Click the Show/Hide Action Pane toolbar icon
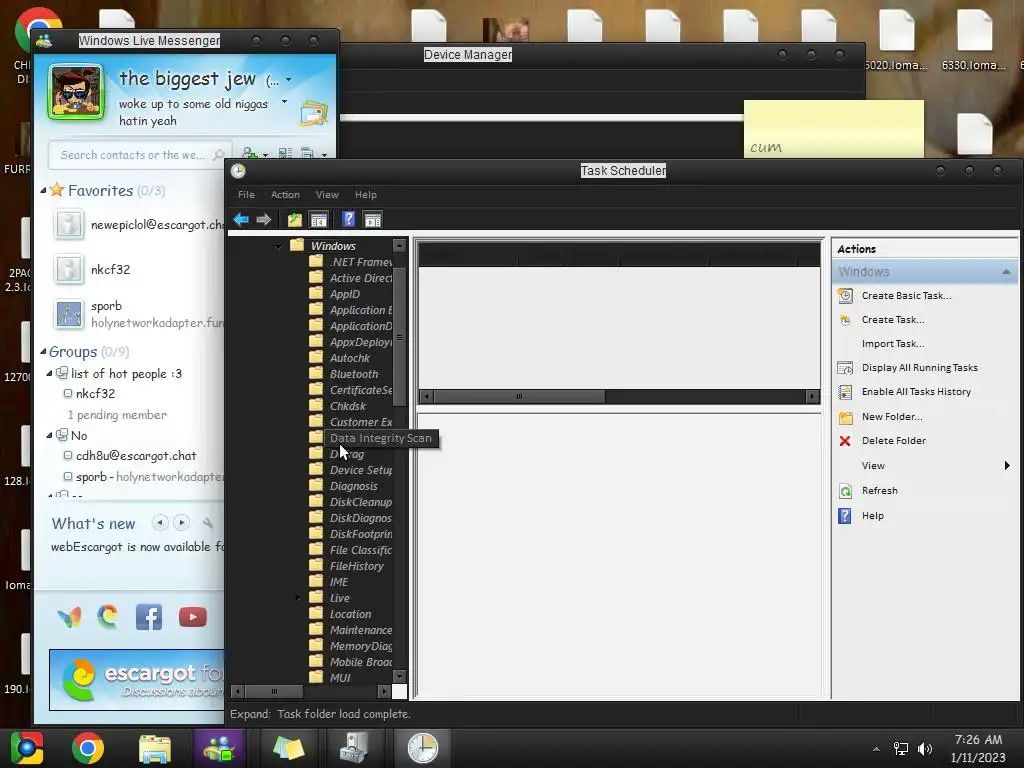 372,219
